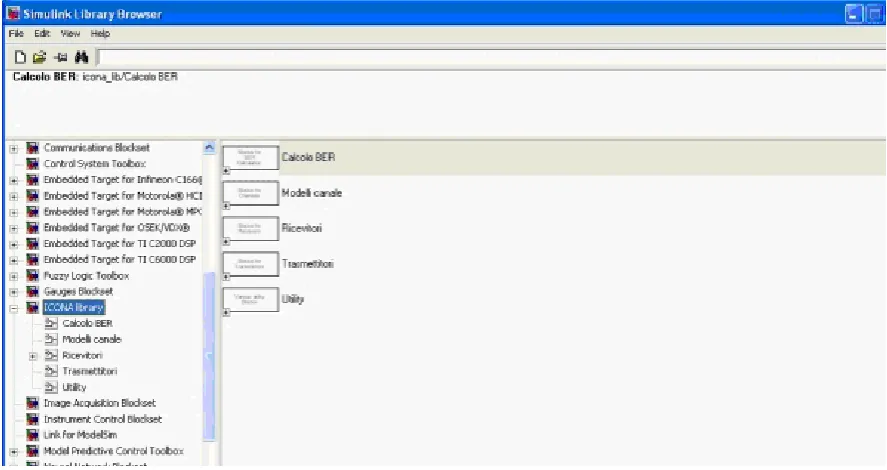The image size is (887, 470).
Task: Open the View menu
Action: coord(71,33)
